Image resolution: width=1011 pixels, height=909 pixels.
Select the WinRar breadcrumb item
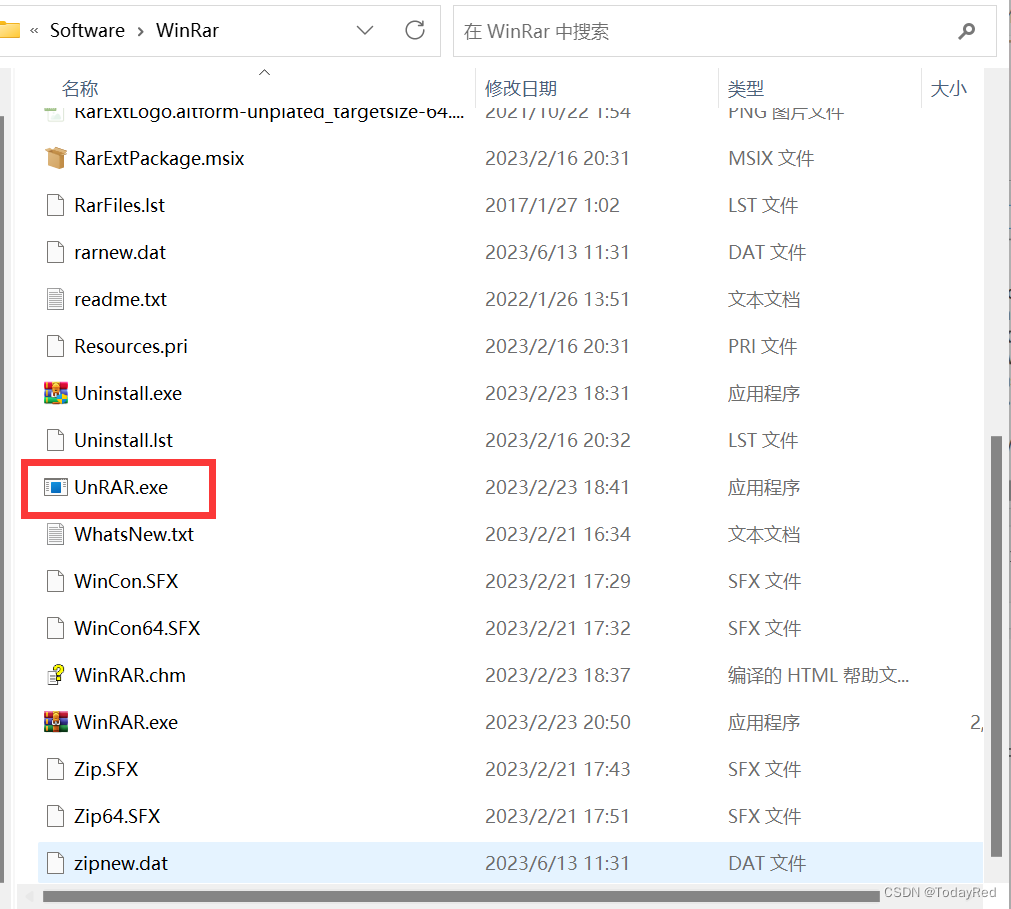click(185, 30)
